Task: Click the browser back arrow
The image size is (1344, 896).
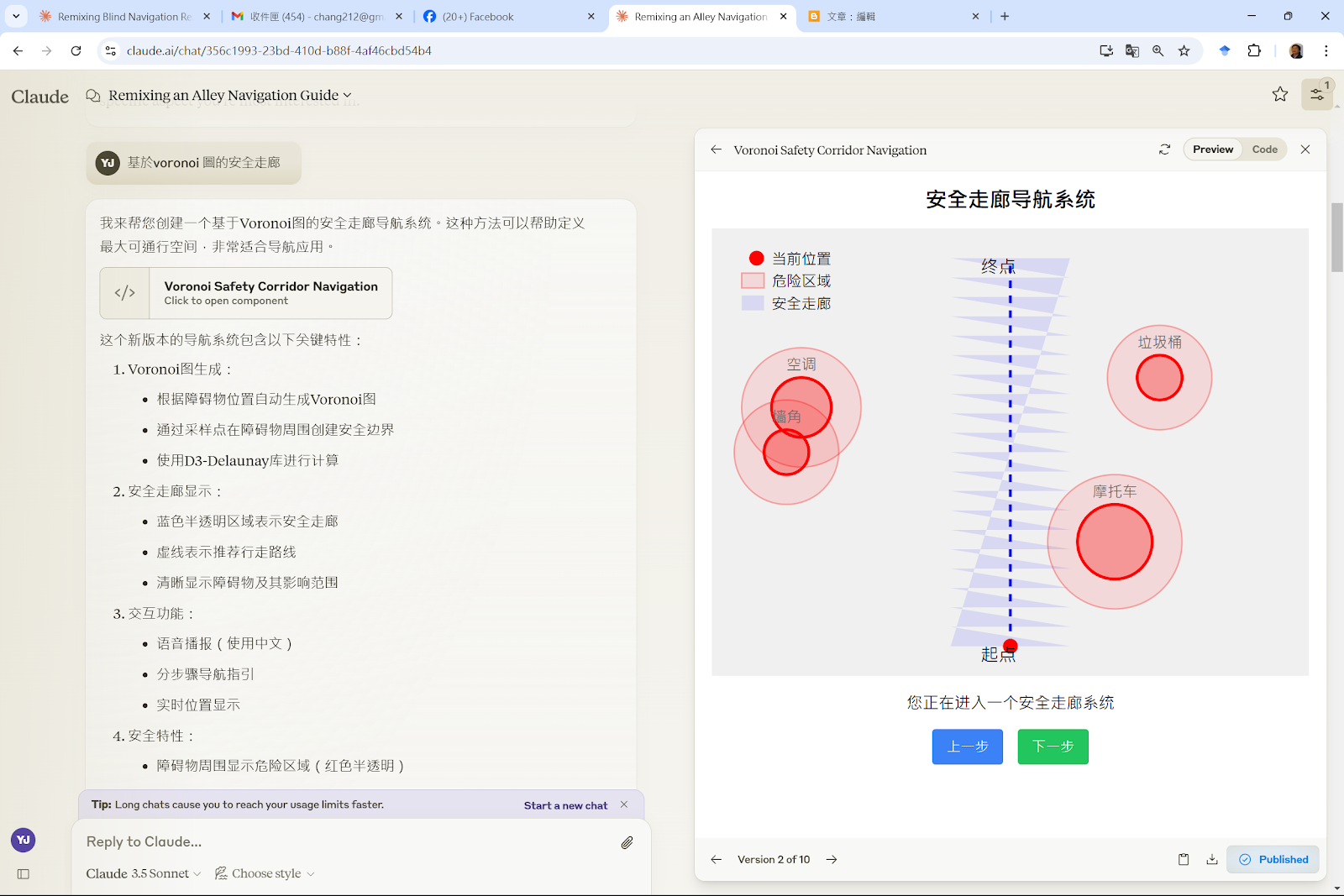Action: point(18,51)
